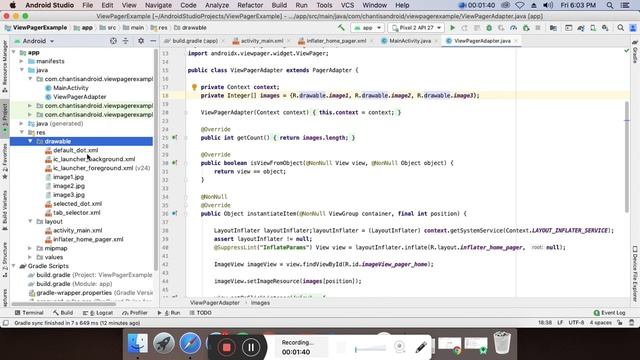Open the Navigate menu
The height and width of the screenshot is (360, 640).
[x=158, y=5]
